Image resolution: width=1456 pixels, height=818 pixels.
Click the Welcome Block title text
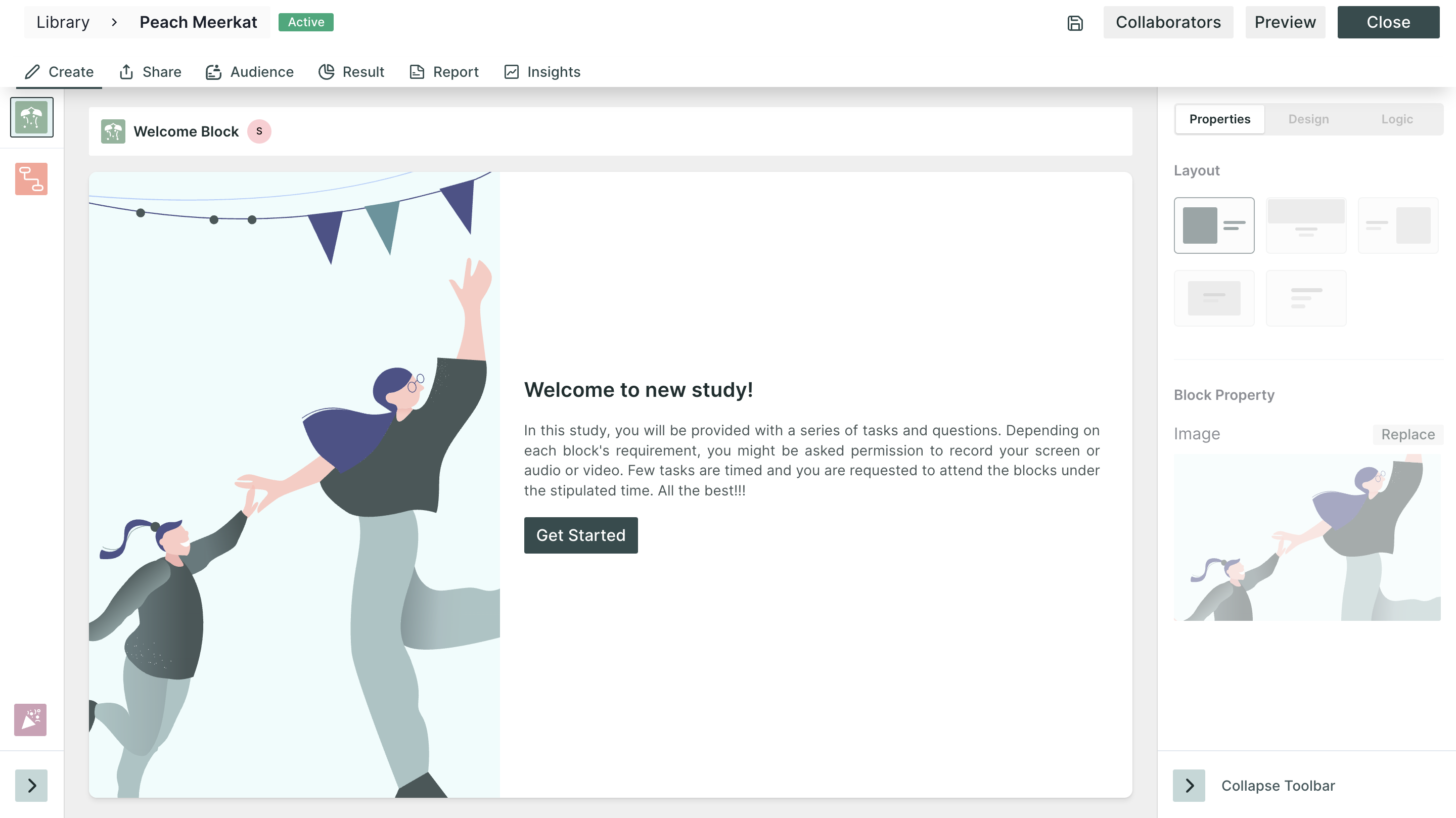click(x=186, y=131)
